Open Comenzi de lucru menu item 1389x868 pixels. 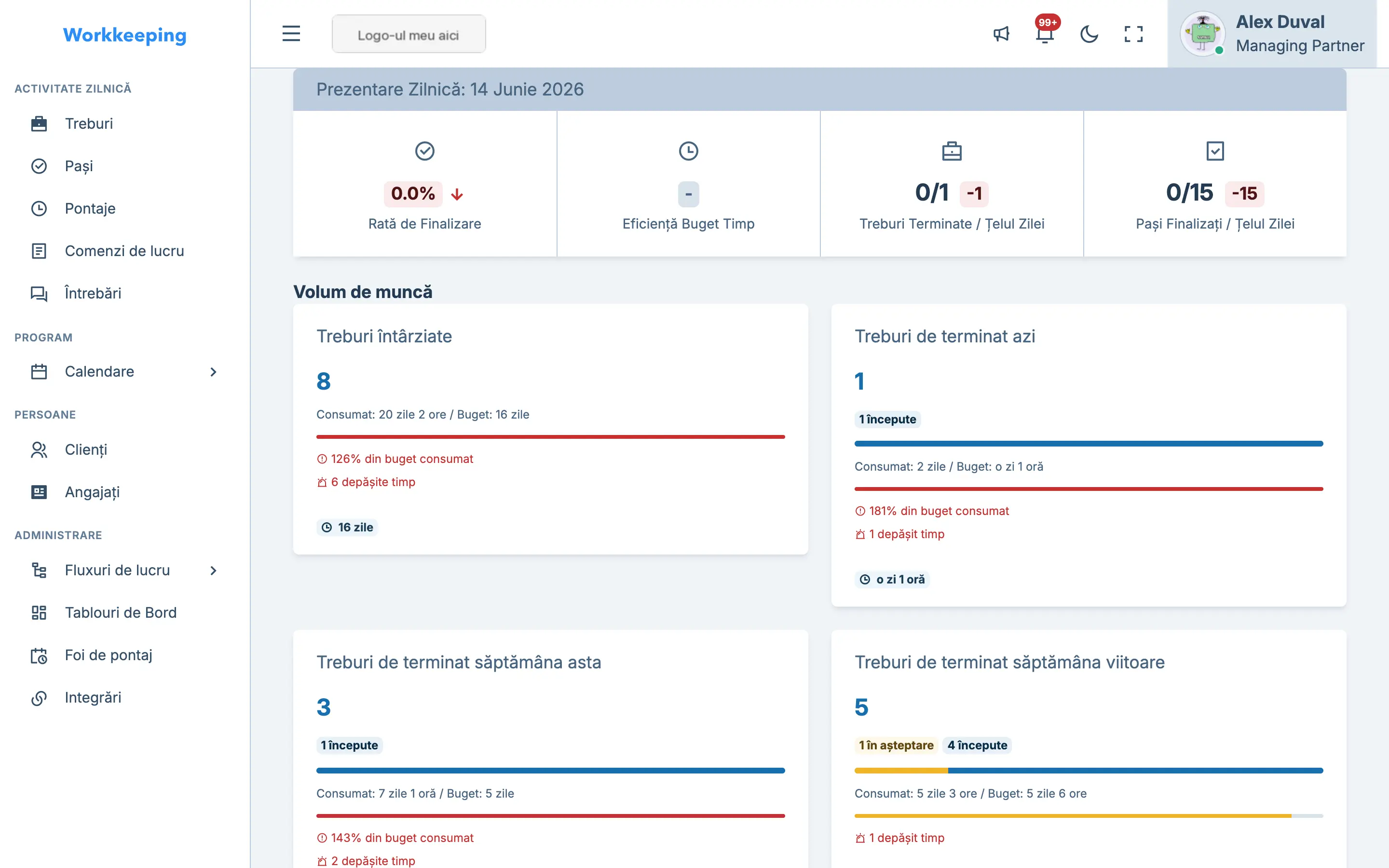pyautogui.click(x=124, y=251)
